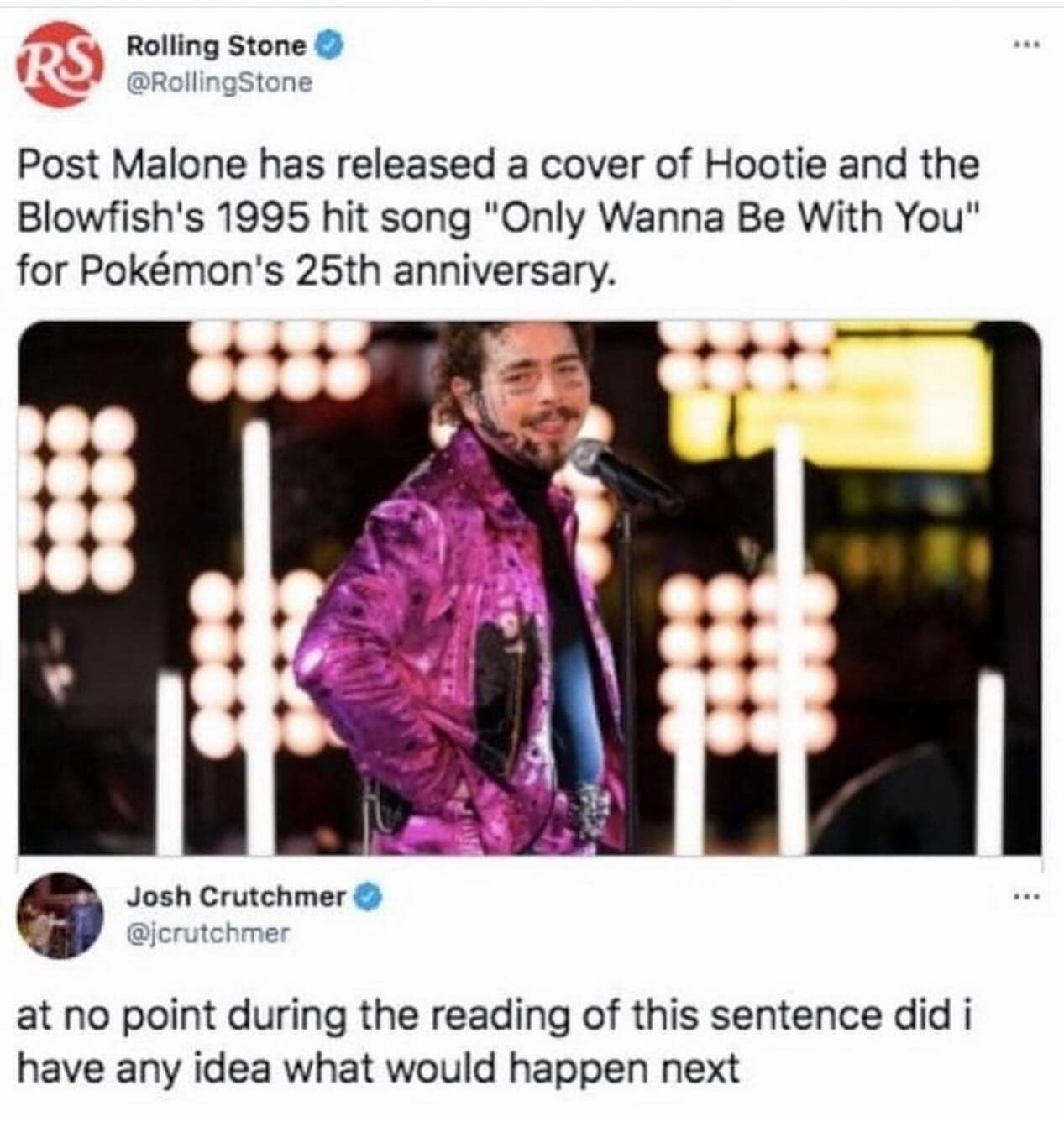Open the Post Malone tweet photo
1064x1143 pixels.
click(x=531, y=588)
